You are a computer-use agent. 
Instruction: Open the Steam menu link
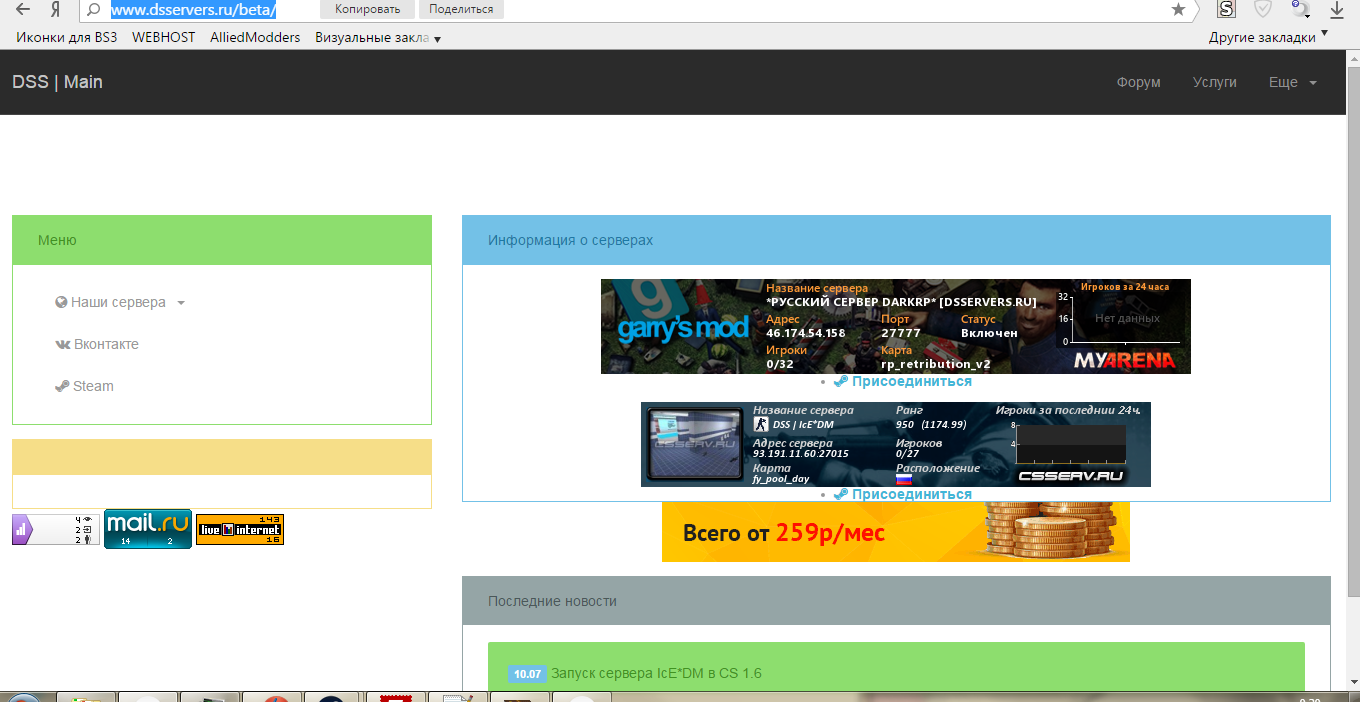[x=84, y=386]
